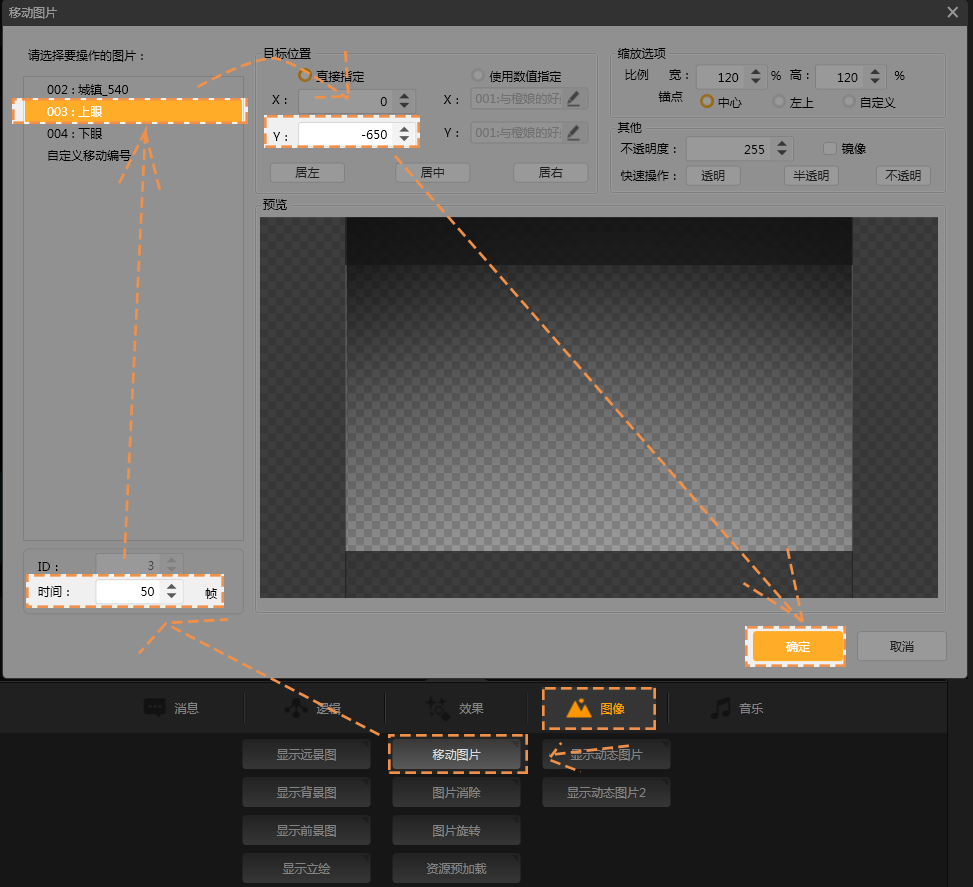Click the 不透明度 value stepper arrows
Viewport: 973px width, 887px height.
click(782, 149)
